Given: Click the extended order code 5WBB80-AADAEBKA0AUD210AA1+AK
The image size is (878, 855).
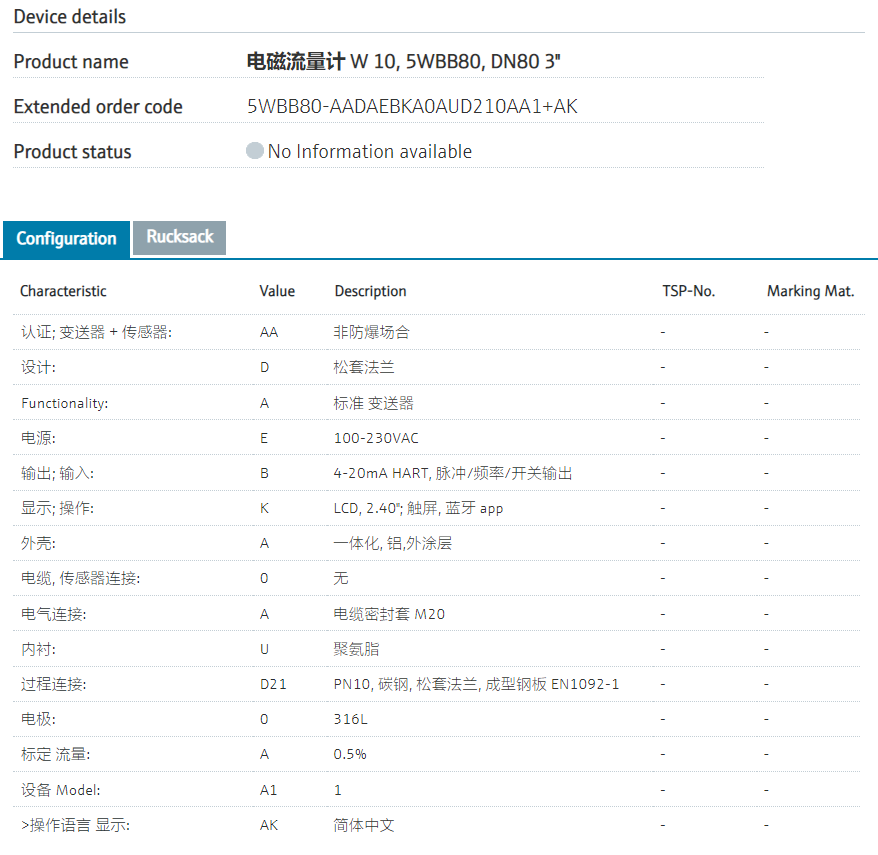Looking at the screenshot, I should coord(412,107).
